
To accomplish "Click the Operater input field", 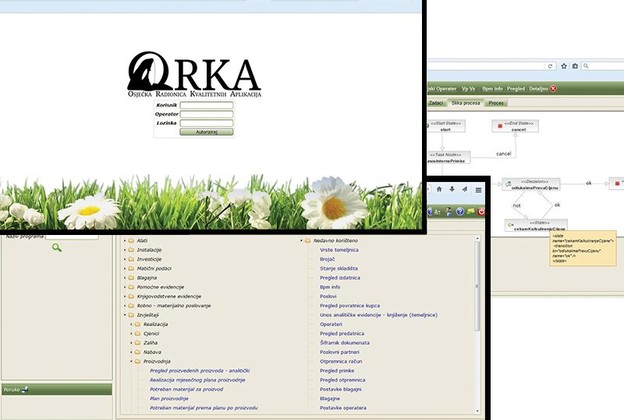I will click(x=207, y=114).
